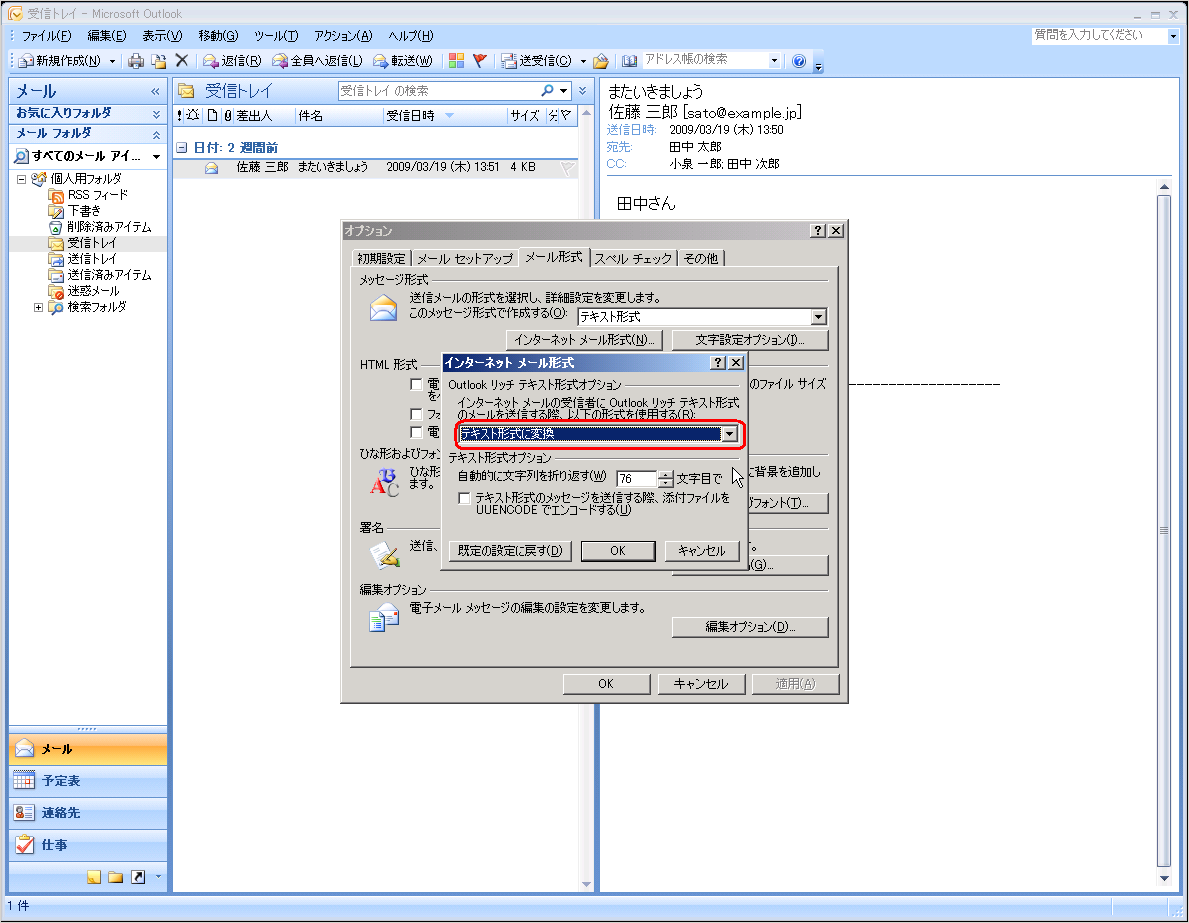Screen dimensions: 1189x923
Task: Switch to その他 tab
Action: tap(701, 259)
